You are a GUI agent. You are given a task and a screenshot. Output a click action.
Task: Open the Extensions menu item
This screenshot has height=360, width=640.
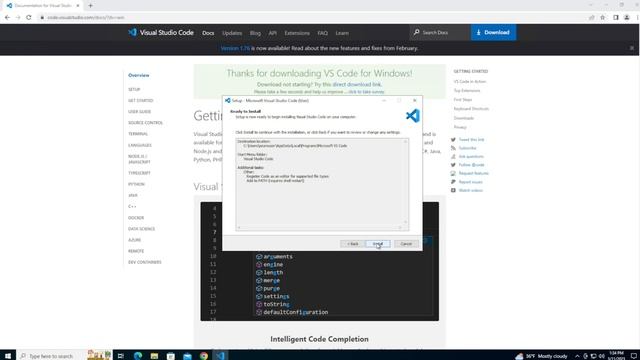[297, 33]
